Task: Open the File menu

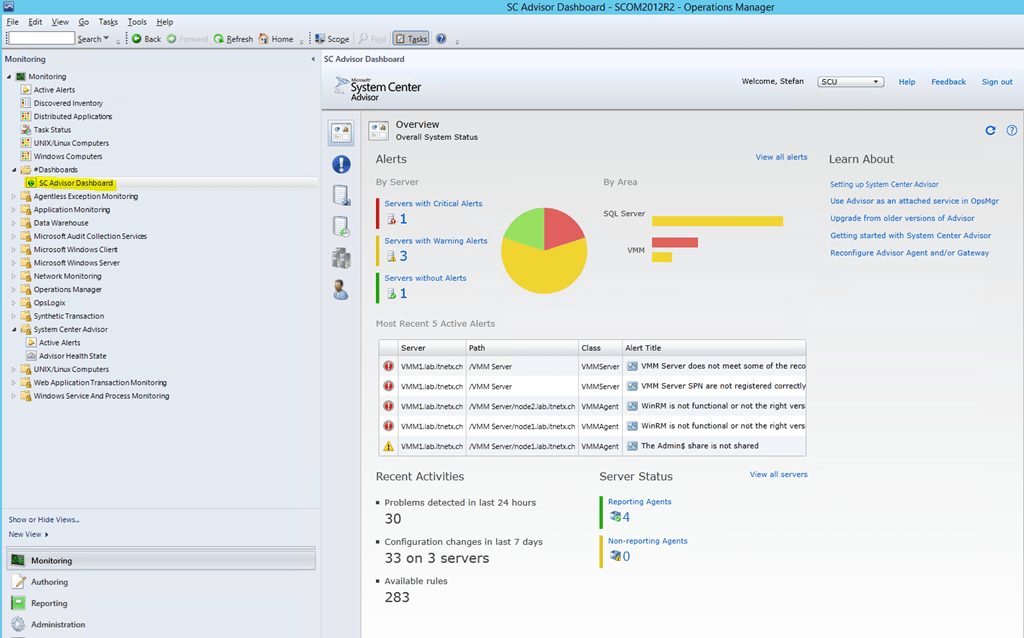Action: pos(12,22)
